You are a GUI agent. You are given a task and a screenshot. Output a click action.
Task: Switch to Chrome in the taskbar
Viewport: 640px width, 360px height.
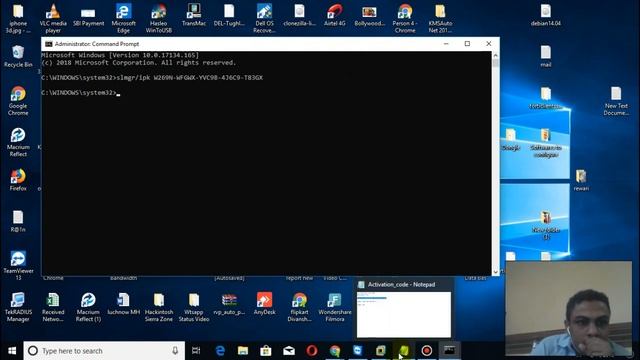[335, 351]
